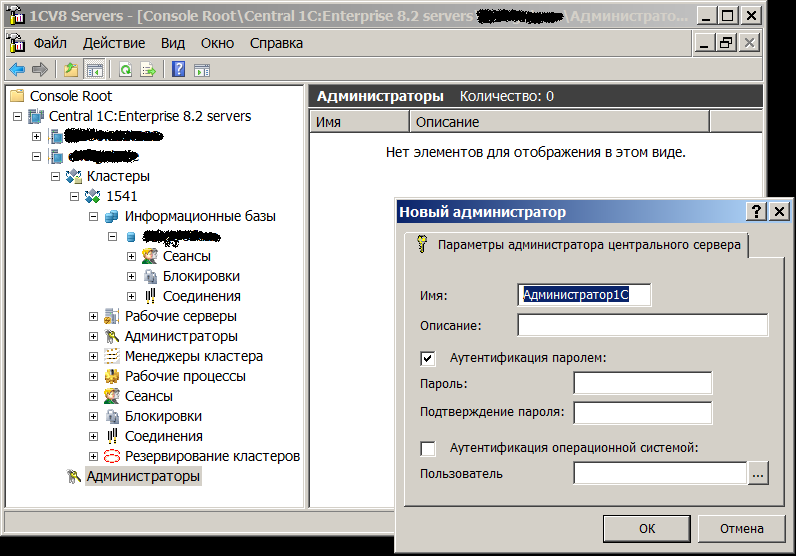
Task: Click the cluster-level Сеансы icon
Action: click(111, 396)
